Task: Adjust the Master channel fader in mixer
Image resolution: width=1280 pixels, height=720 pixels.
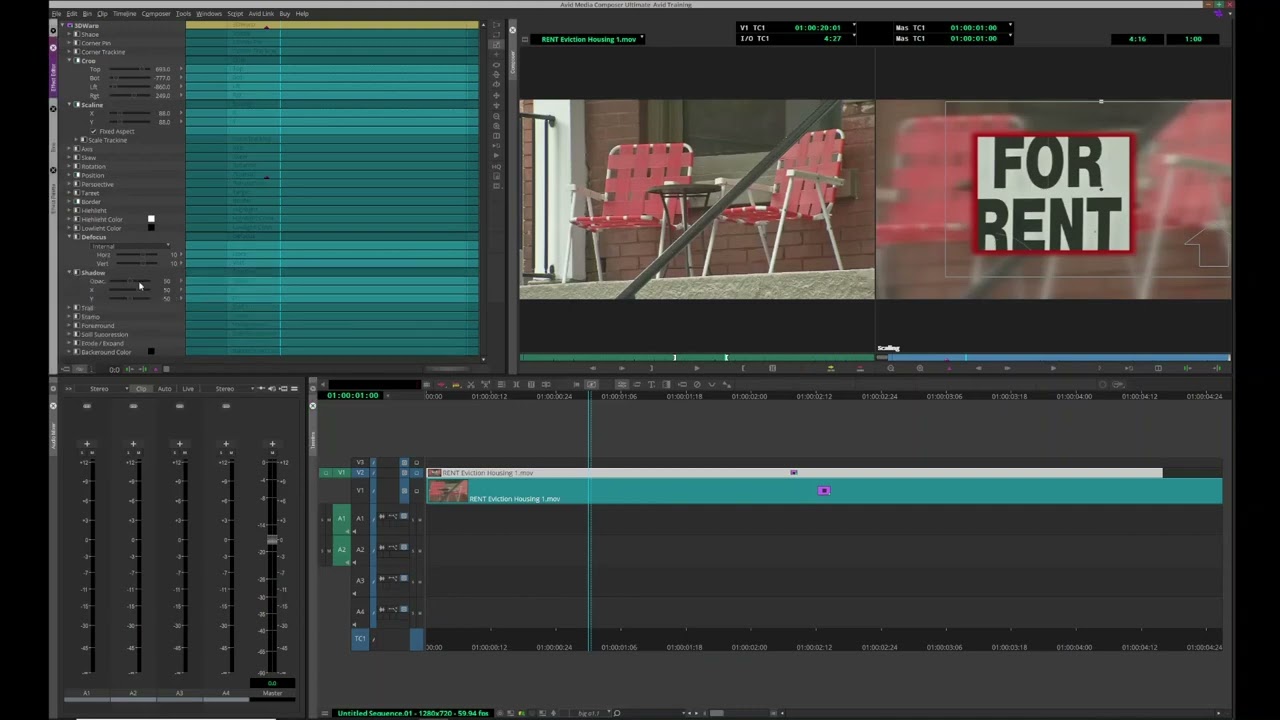Action: [x=272, y=541]
